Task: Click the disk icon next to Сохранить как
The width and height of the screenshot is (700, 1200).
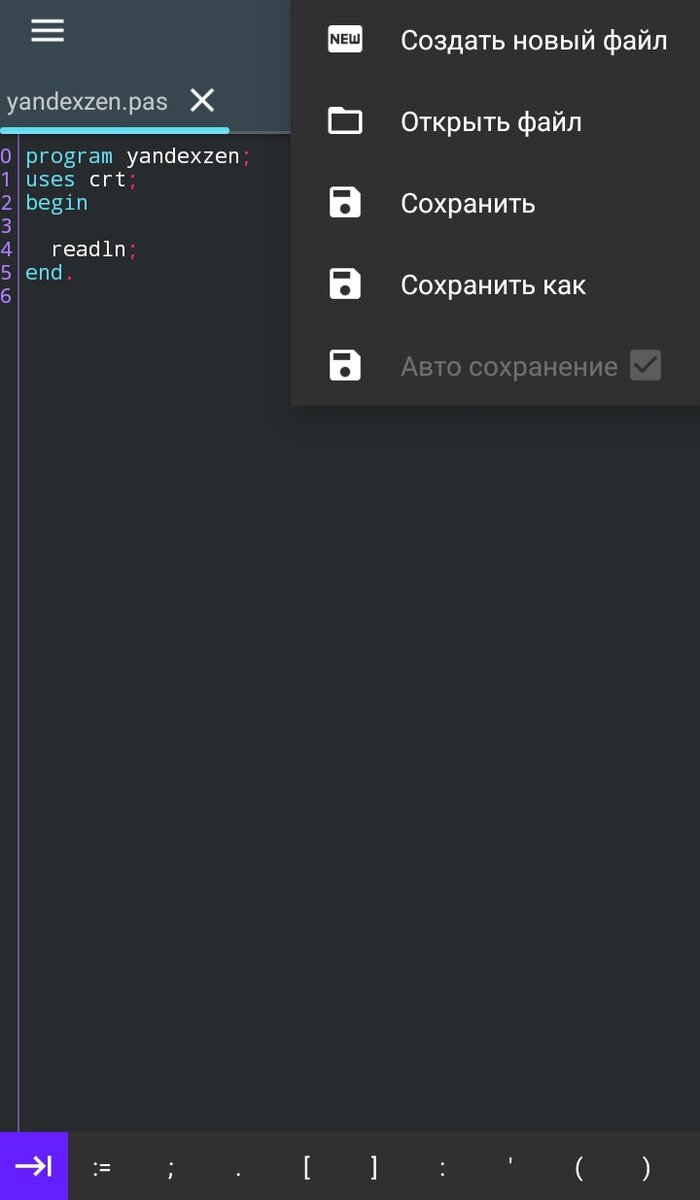Action: tap(345, 284)
